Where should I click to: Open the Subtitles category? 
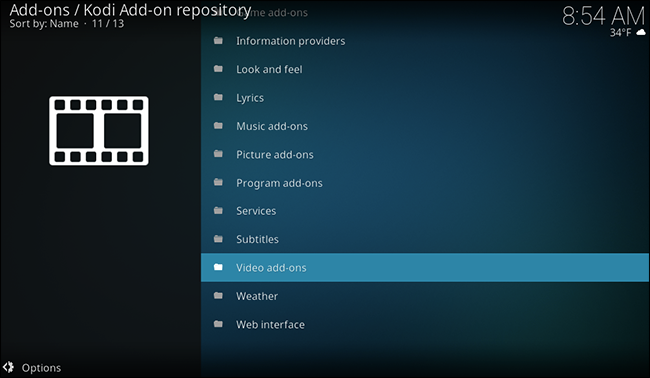coord(425,239)
